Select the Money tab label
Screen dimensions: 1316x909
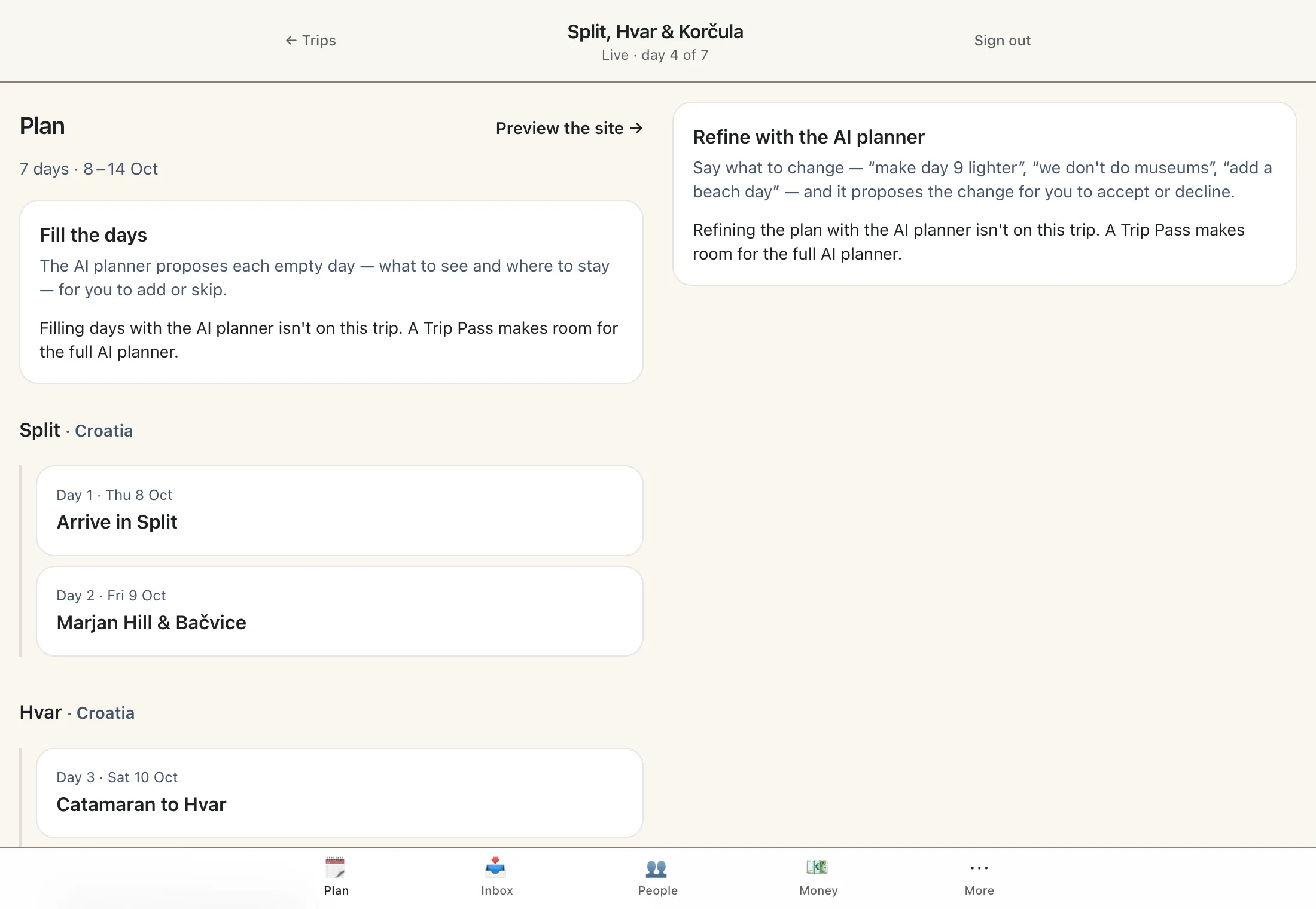point(818,890)
